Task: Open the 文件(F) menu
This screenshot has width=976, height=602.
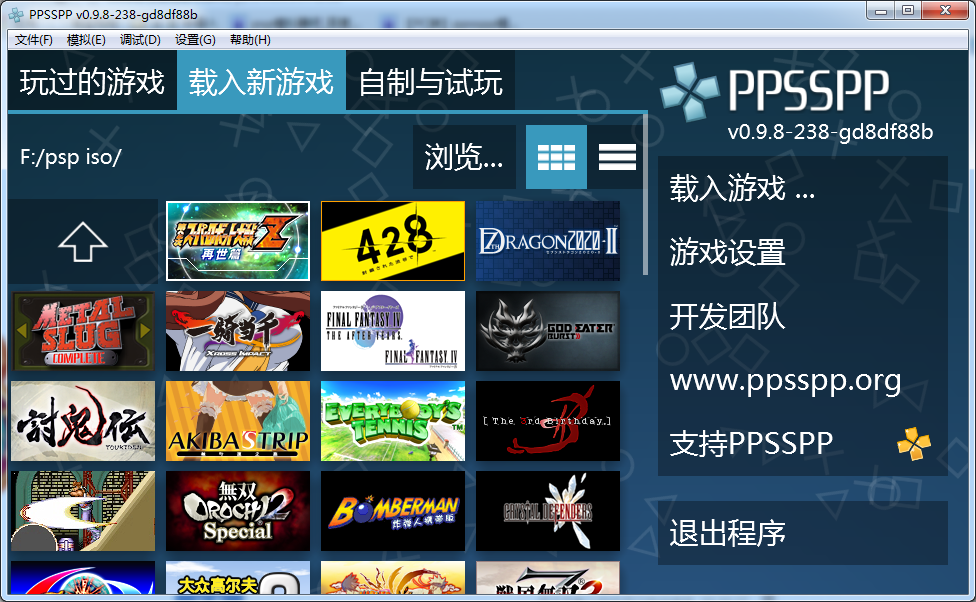Action: click(34, 40)
